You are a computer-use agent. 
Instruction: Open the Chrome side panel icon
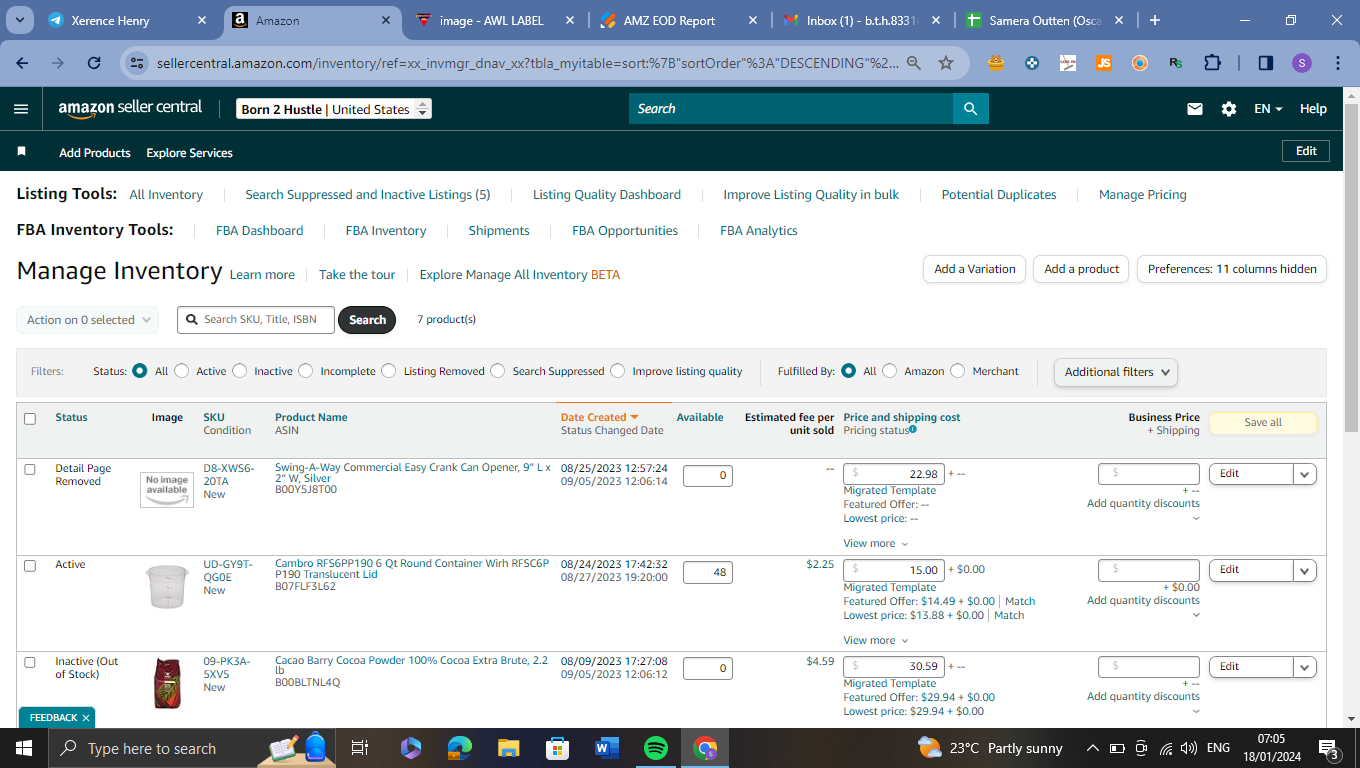1266,63
